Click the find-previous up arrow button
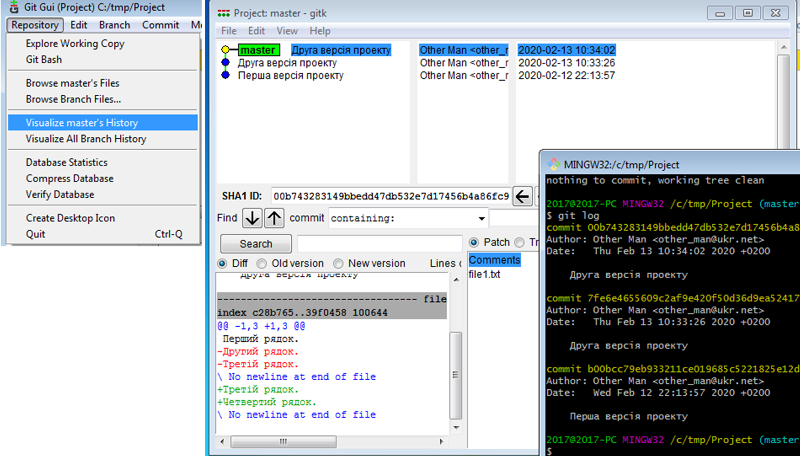This screenshot has width=800, height=456. [x=274, y=218]
